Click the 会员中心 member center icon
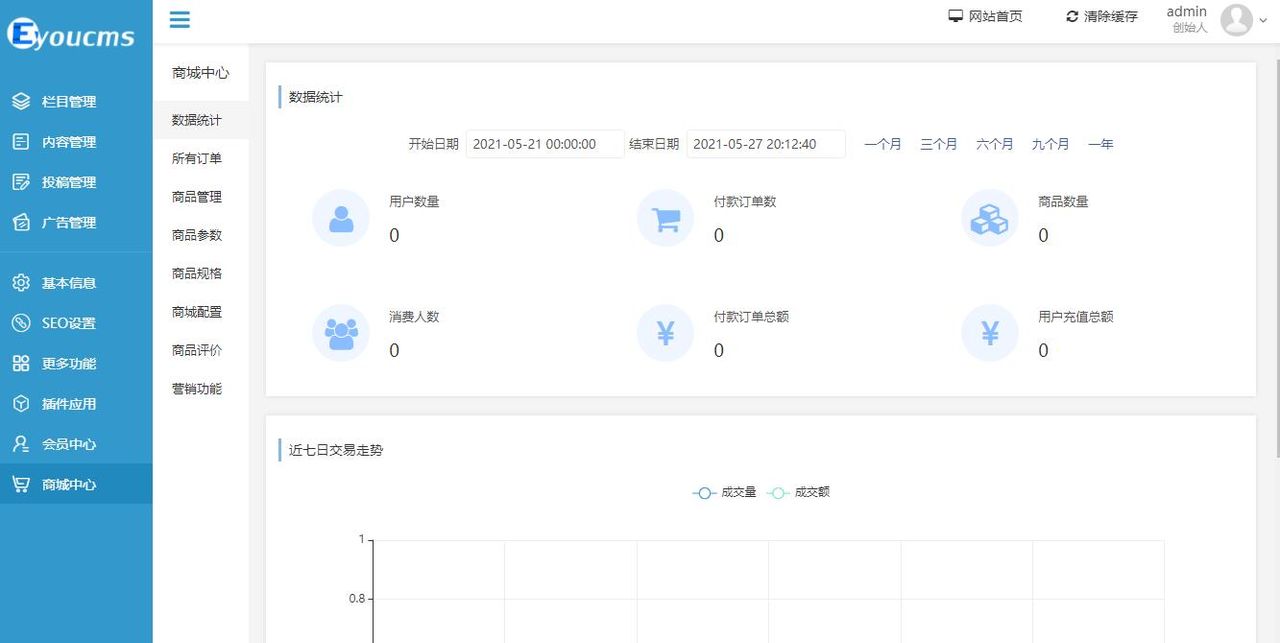 pos(22,443)
